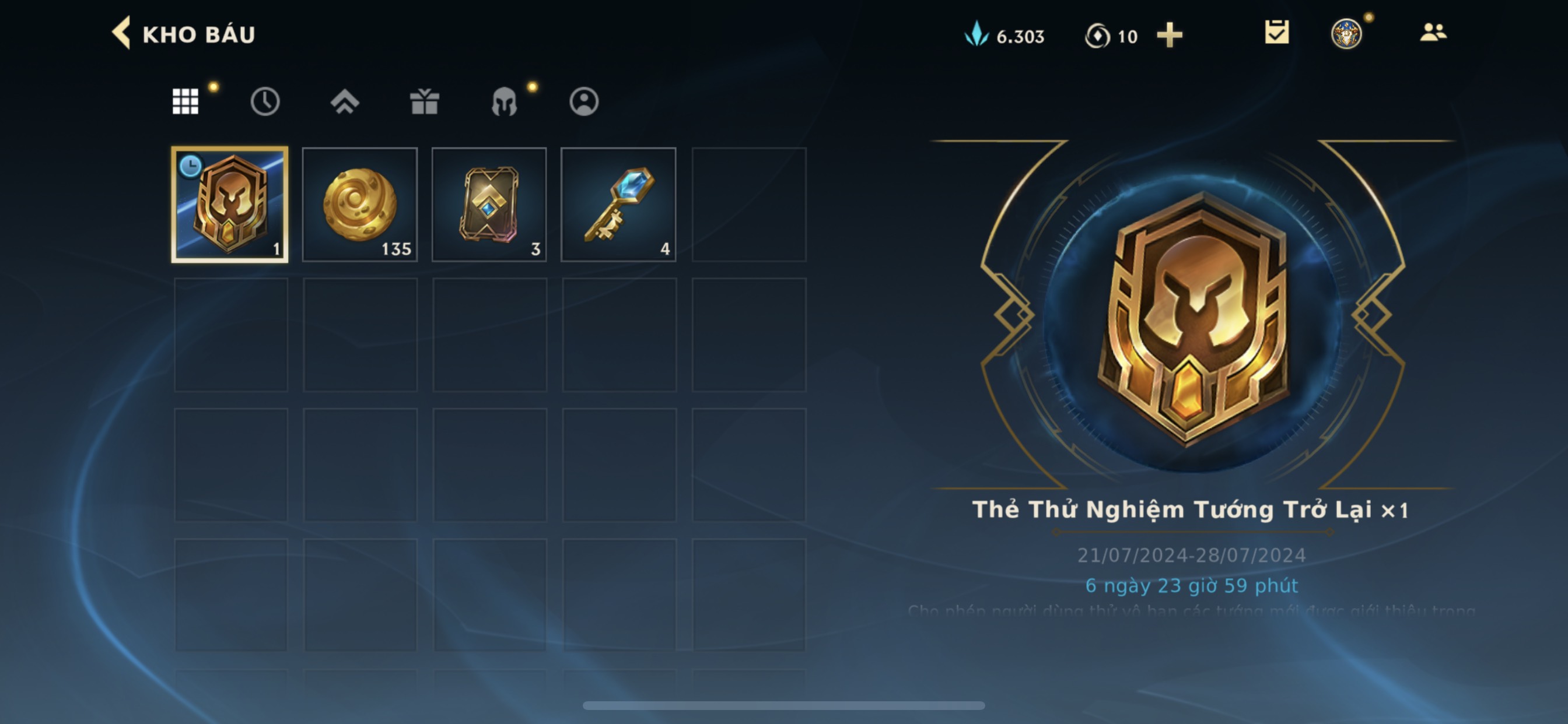This screenshot has width=1568, height=724.
Task: Open the time-limited items clock tab
Action: (x=265, y=101)
